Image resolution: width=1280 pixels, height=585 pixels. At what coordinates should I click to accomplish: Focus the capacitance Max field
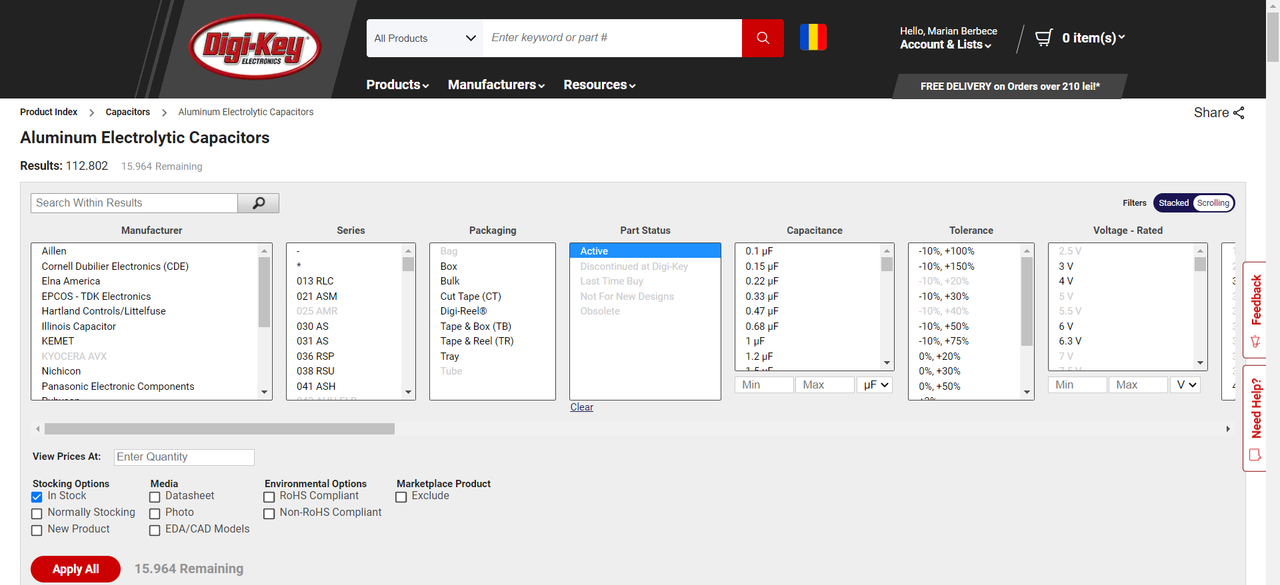(825, 385)
